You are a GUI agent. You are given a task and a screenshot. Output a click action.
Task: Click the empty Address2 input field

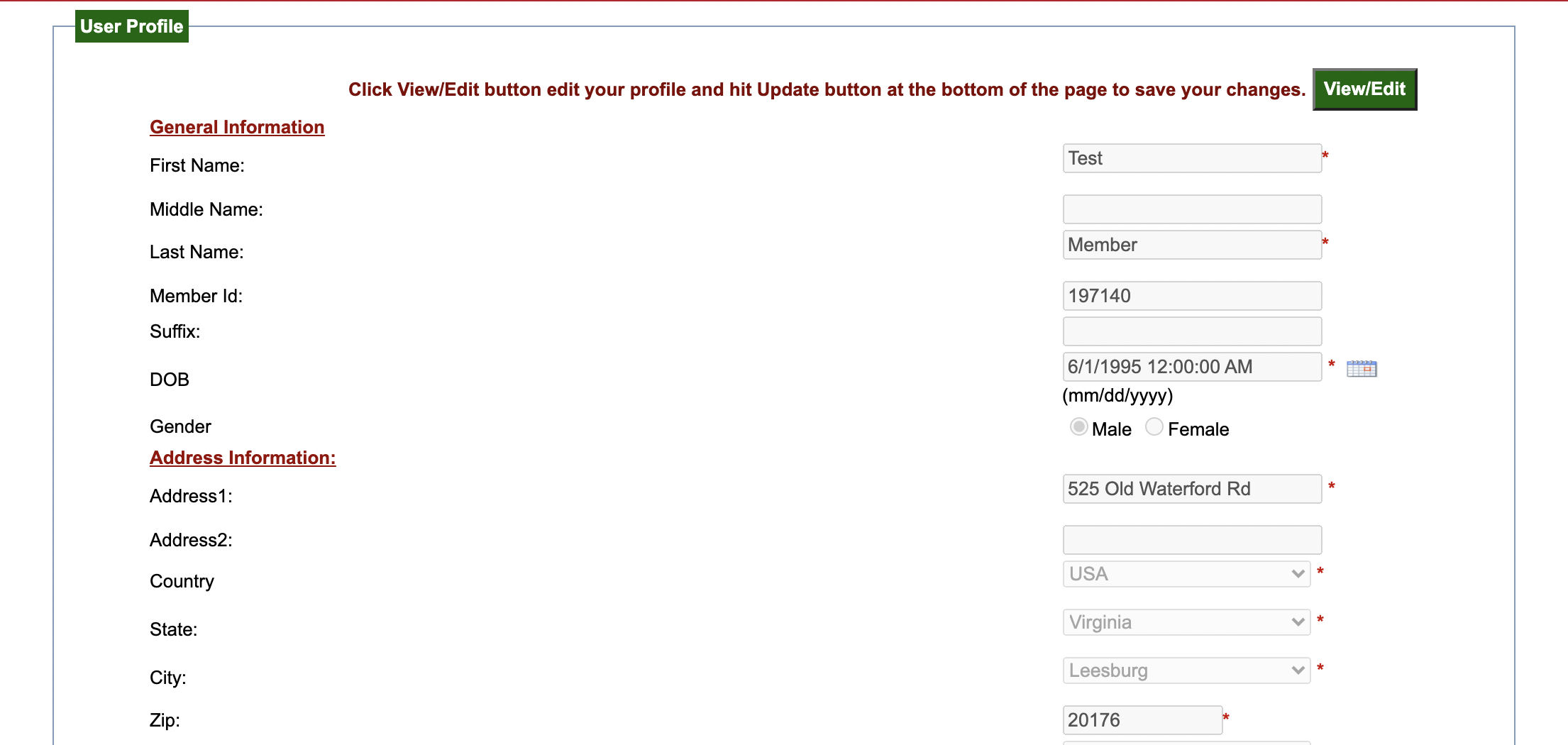click(1191, 540)
